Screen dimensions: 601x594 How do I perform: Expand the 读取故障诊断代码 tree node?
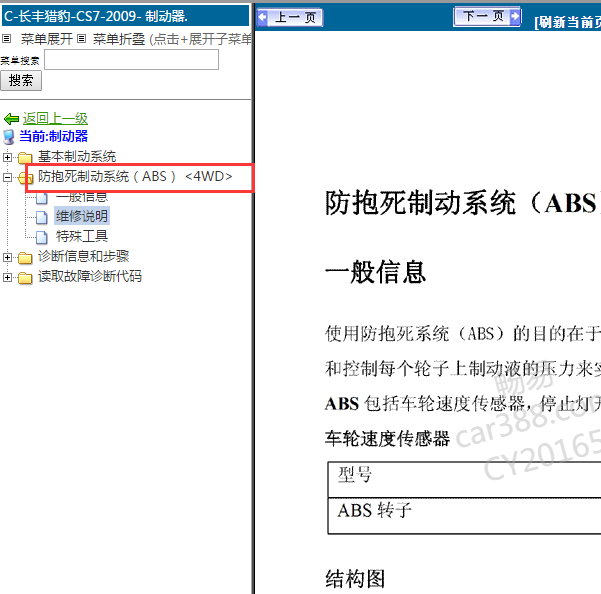pyautogui.click(x=8, y=277)
